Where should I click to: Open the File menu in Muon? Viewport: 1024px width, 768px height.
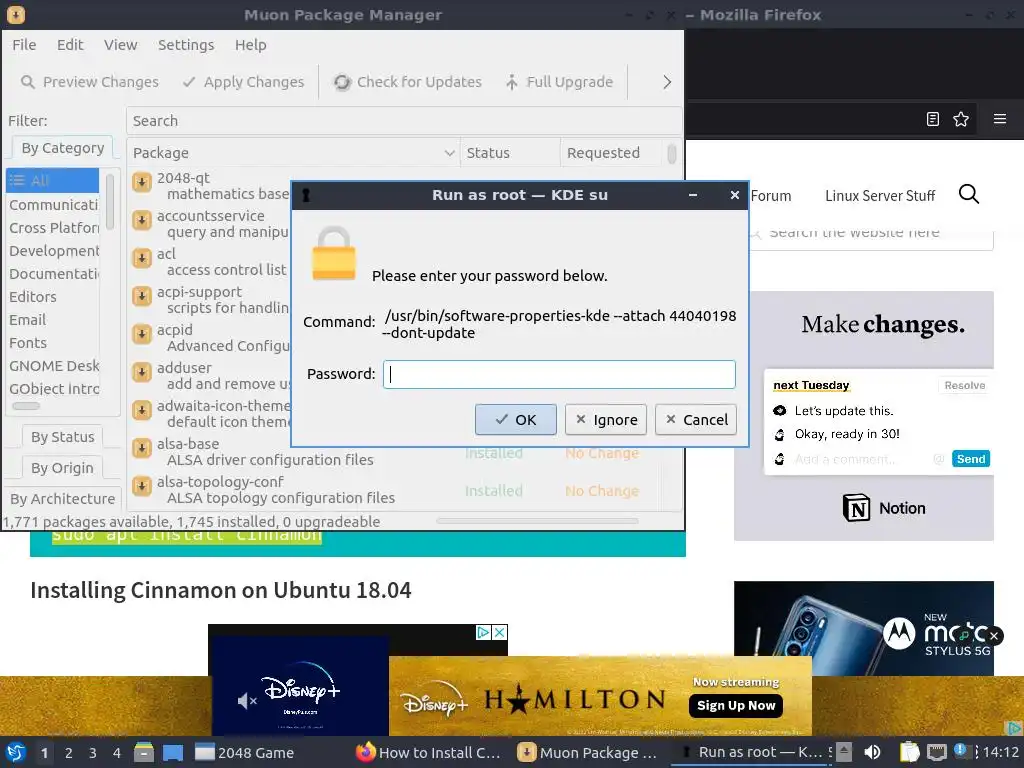24,45
